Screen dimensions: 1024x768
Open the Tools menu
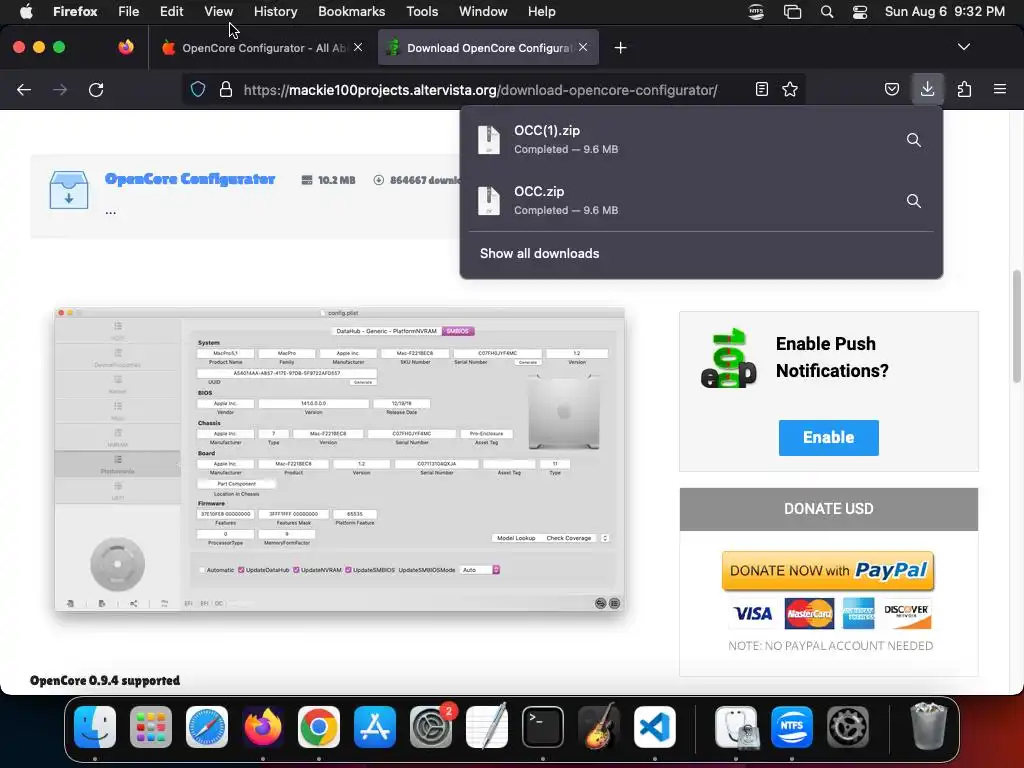pyautogui.click(x=422, y=12)
